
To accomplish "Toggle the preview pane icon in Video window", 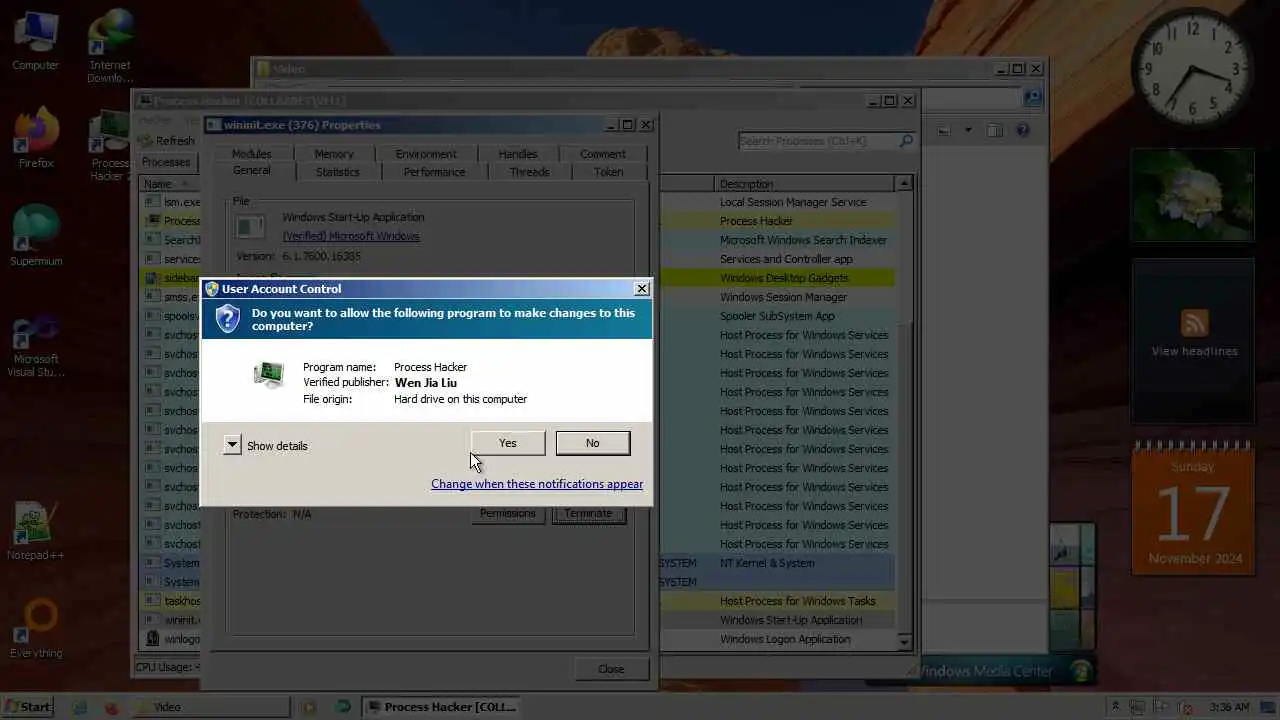I will pyautogui.click(x=995, y=130).
